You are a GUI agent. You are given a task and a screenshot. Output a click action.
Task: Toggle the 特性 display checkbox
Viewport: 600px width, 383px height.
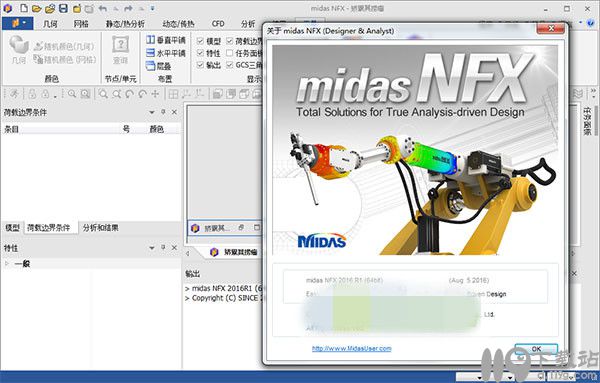pos(200,53)
